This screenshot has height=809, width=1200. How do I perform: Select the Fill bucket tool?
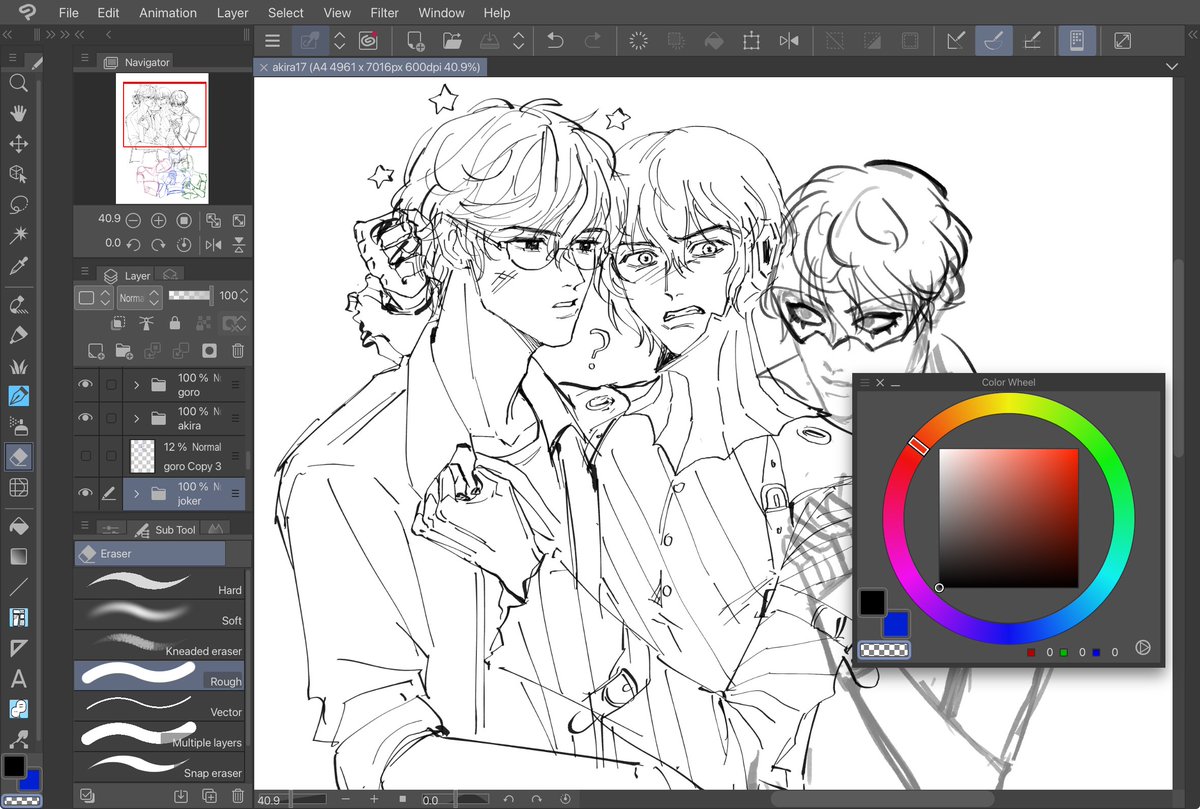click(18, 526)
